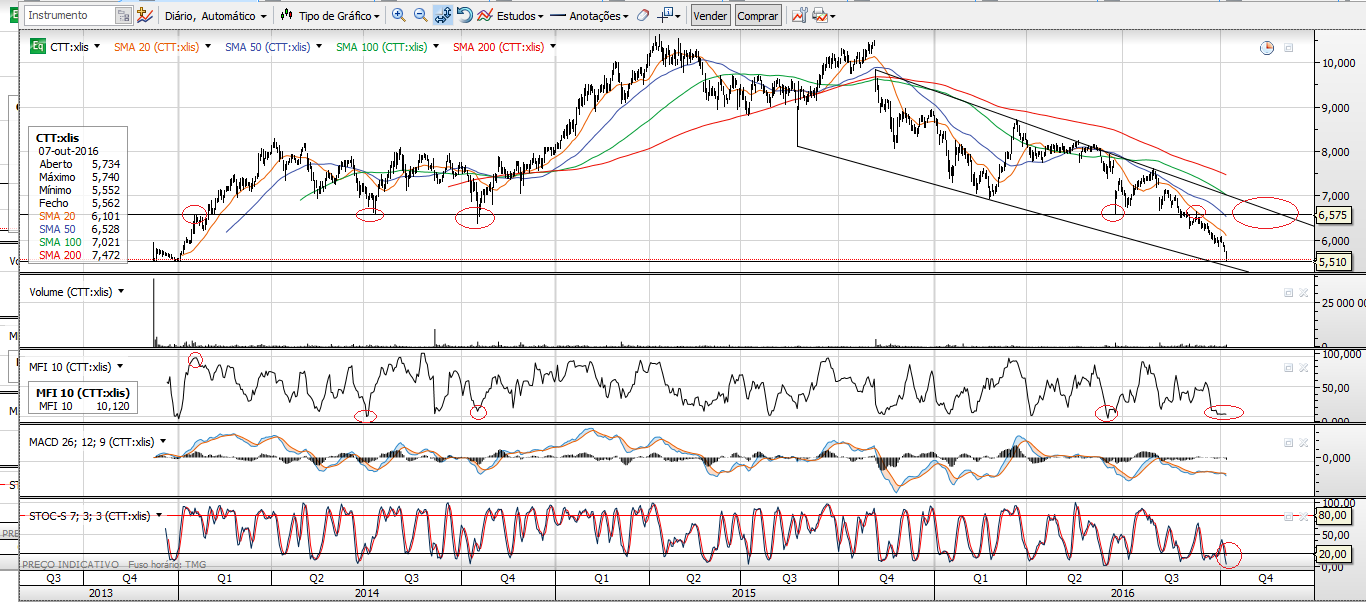Click the Vender button

pyautogui.click(x=710, y=16)
